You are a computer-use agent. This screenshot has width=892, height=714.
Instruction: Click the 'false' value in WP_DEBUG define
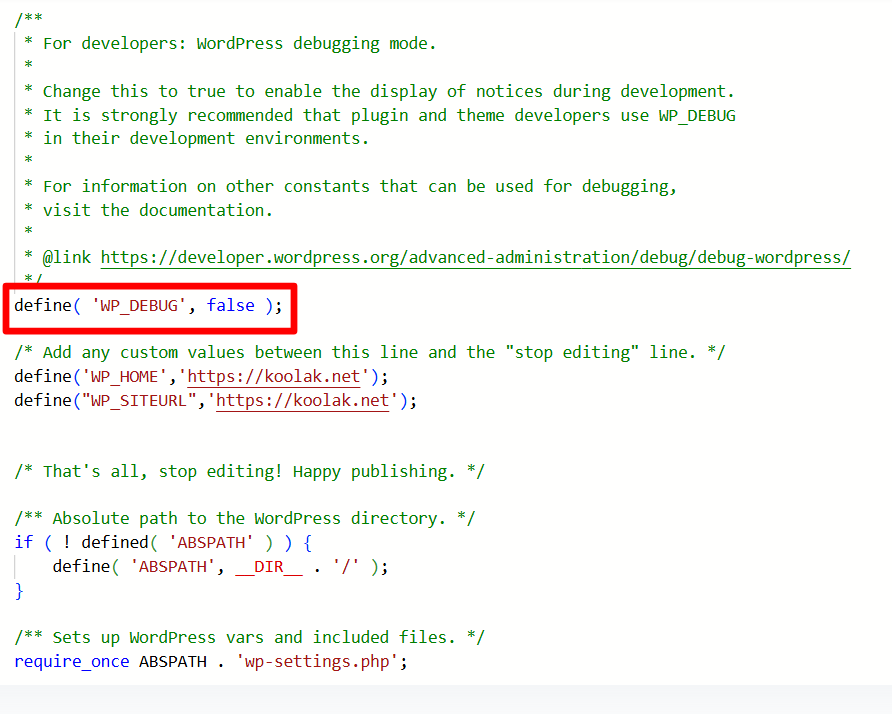pyautogui.click(x=230, y=306)
